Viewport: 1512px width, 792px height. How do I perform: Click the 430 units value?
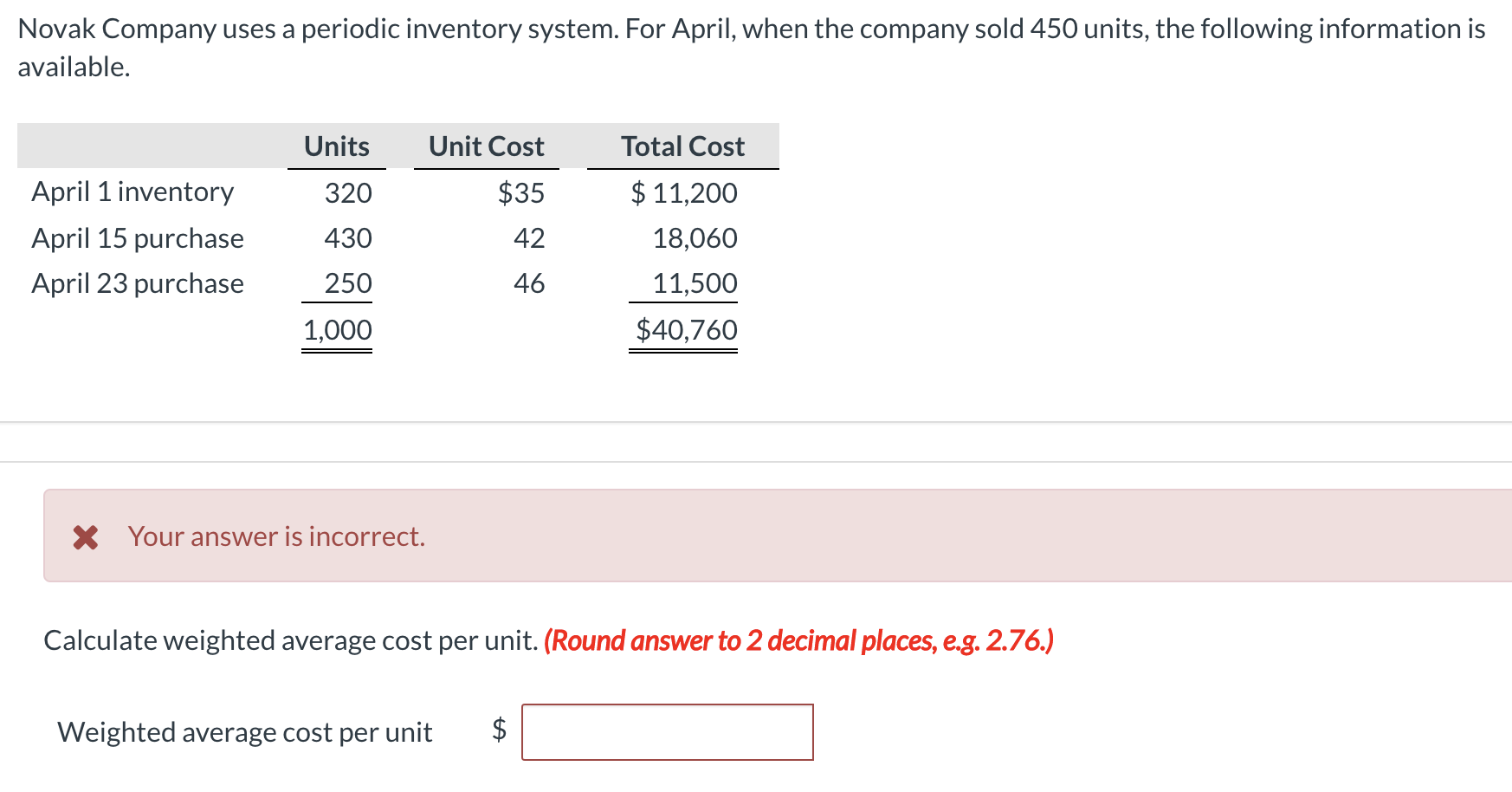coord(348,237)
